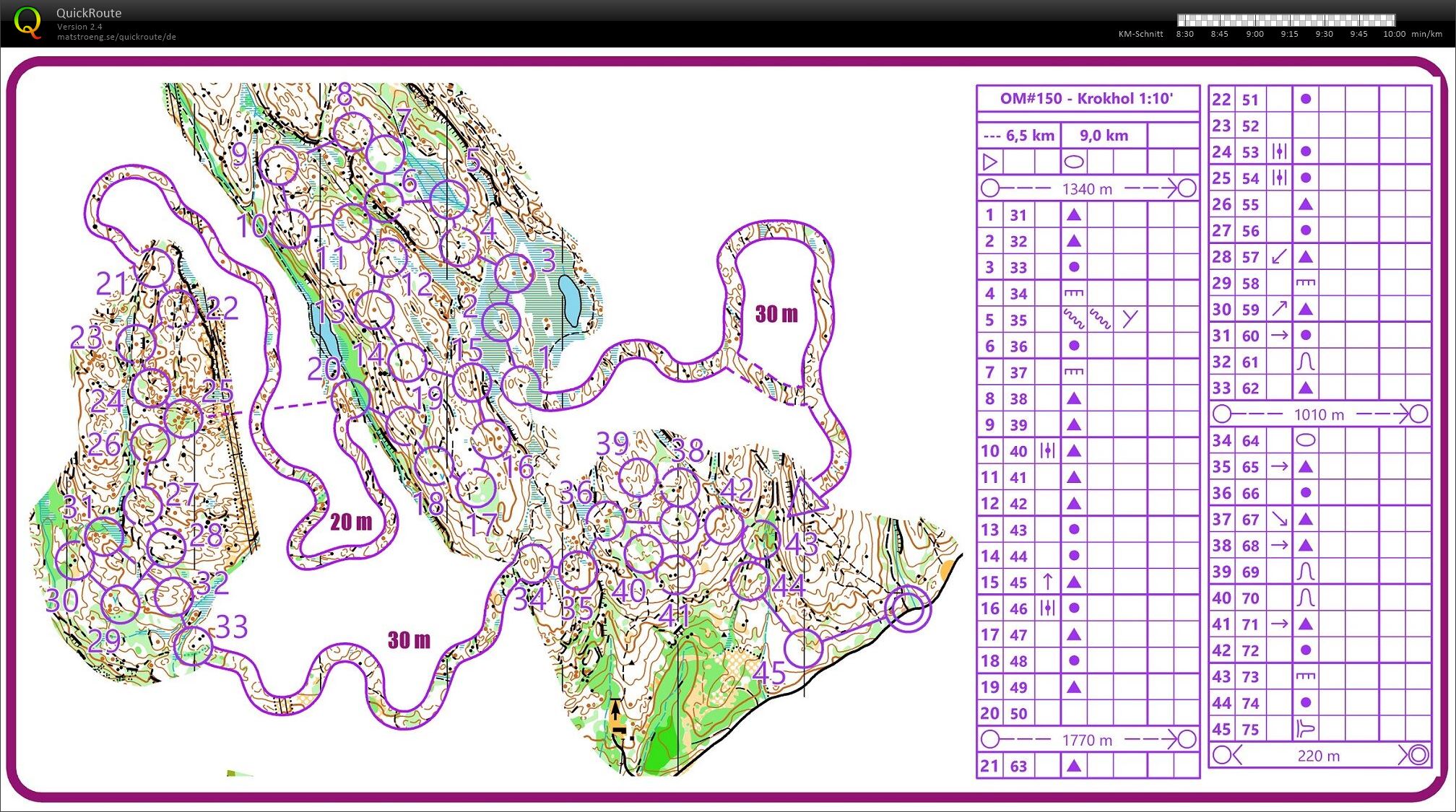The image size is (1456, 812).
Task: Click control circle 13 on the map
Action: tap(374, 309)
